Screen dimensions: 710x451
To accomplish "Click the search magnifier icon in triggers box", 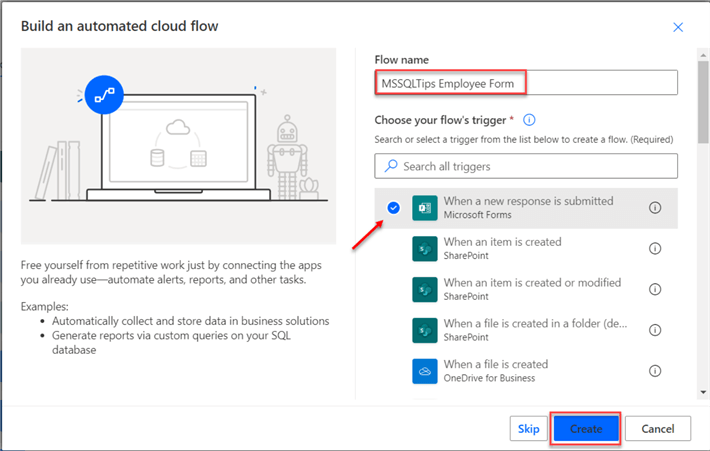I will point(391,166).
